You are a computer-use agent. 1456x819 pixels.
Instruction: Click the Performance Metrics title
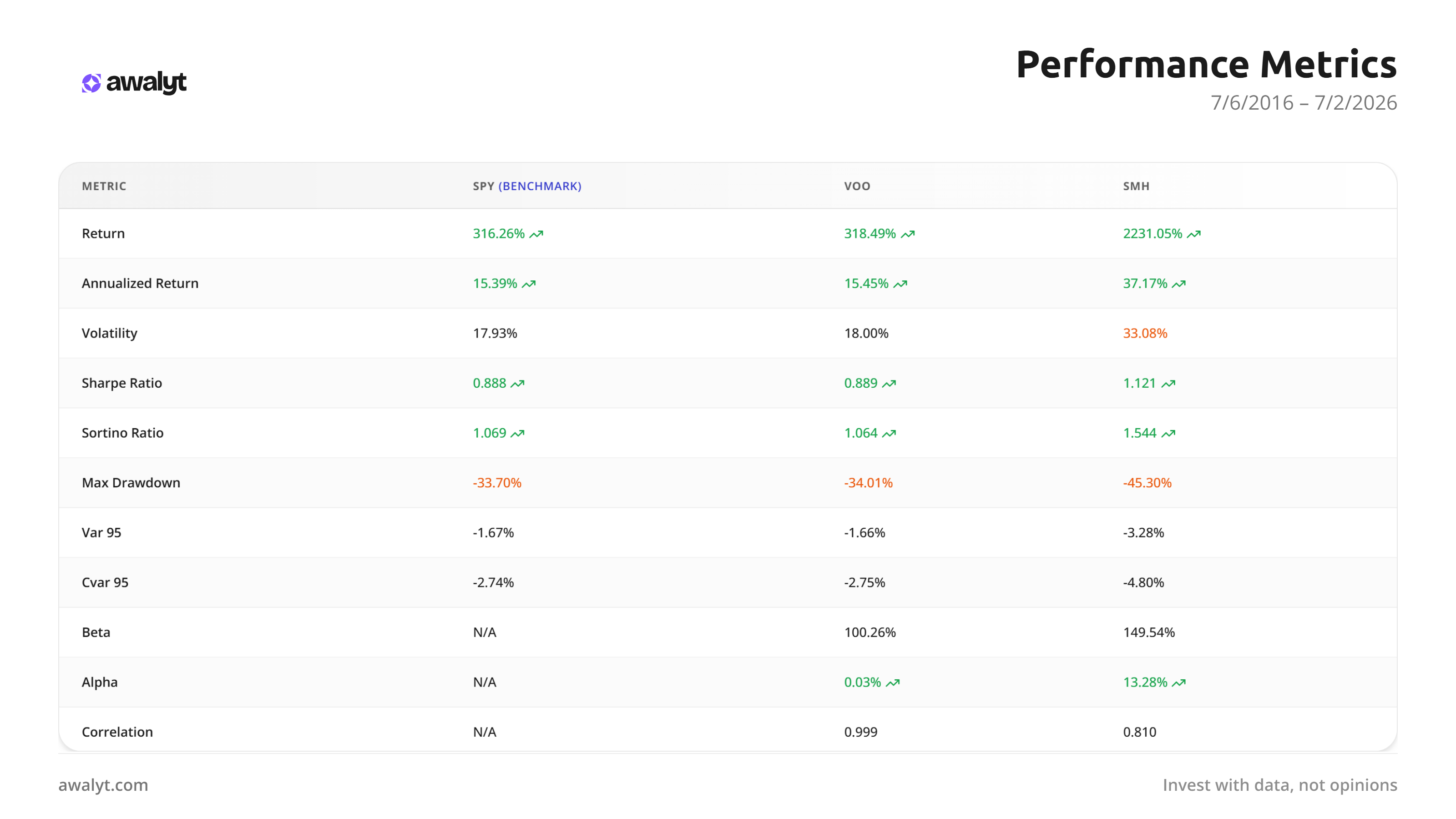(x=1206, y=64)
